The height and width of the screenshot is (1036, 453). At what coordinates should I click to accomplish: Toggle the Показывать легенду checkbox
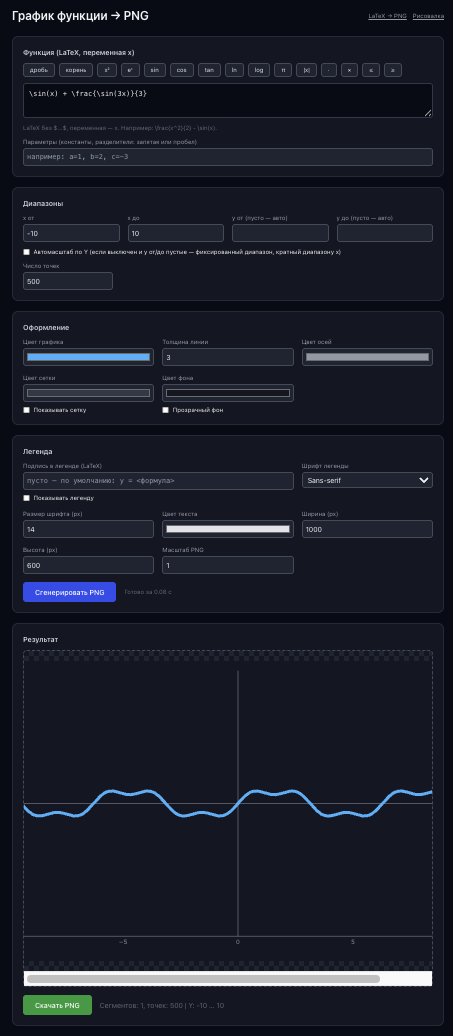click(x=26, y=498)
